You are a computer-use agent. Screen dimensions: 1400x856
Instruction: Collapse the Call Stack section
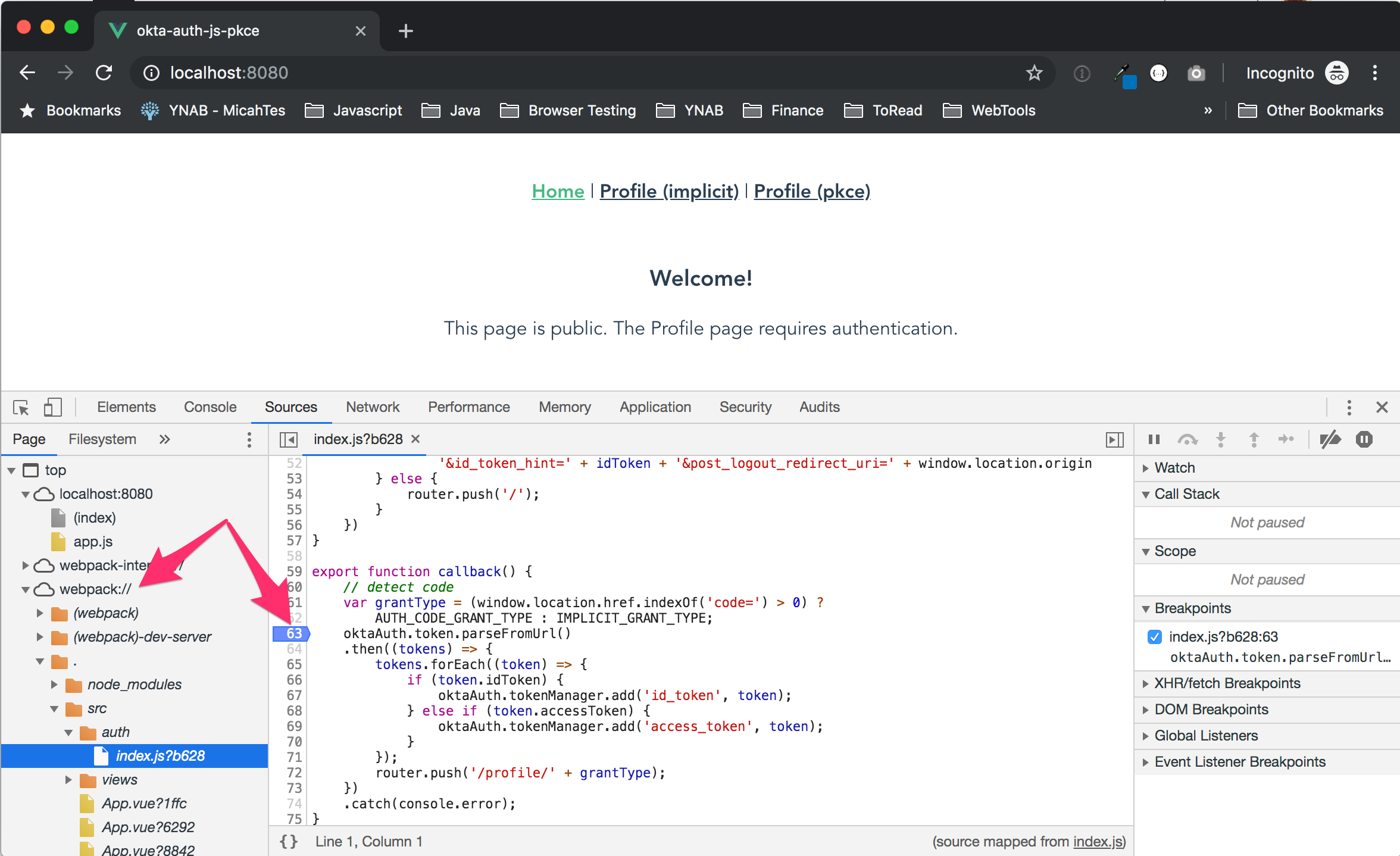click(x=1186, y=493)
